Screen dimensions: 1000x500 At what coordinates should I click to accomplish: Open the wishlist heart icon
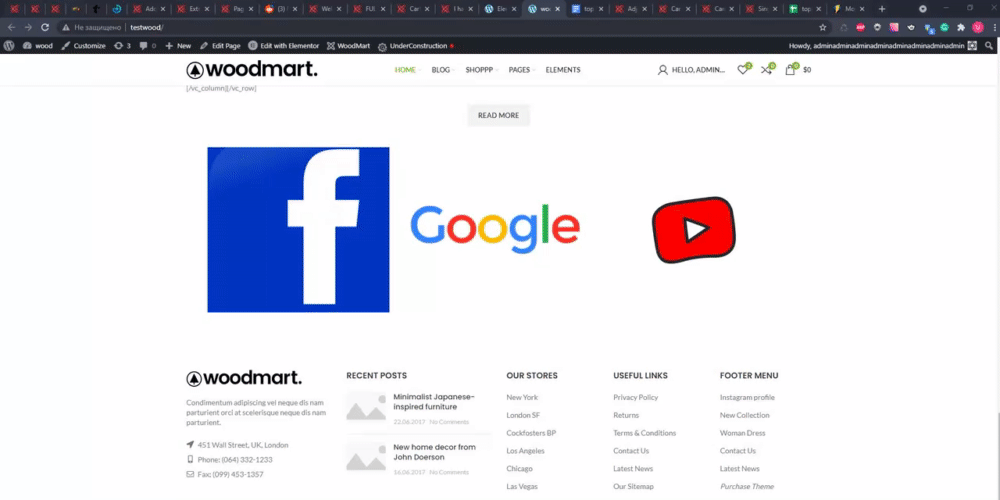point(743,70)
